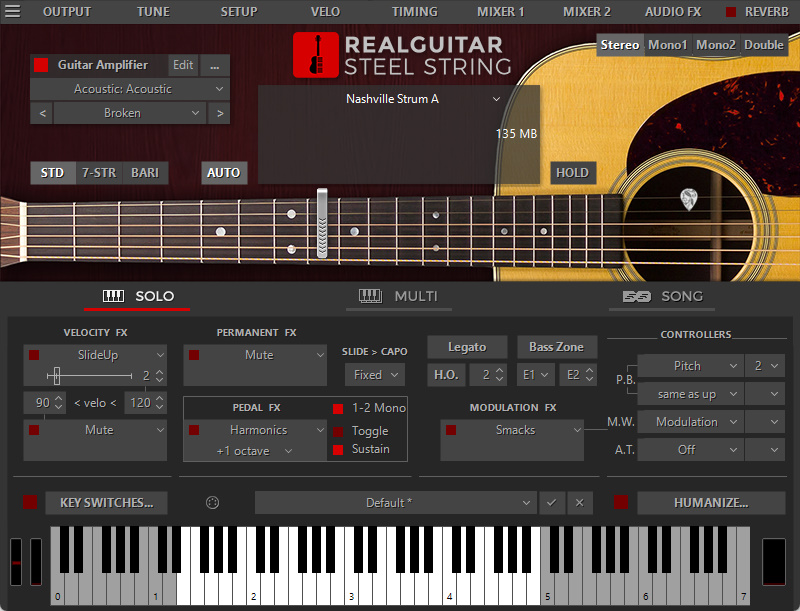Screen dimensions: 800x611
Task: Open the MIXER 1 menu tab
Action: (501, 12)
